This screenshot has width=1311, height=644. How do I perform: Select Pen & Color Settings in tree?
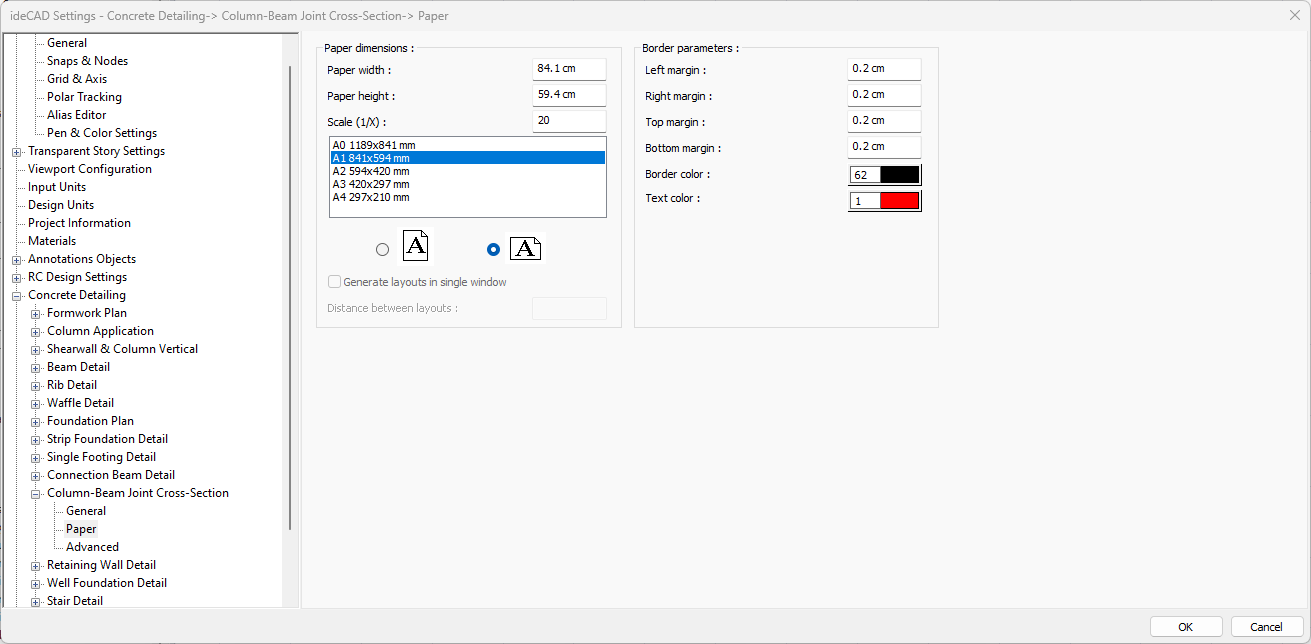(x=102, y=133)
